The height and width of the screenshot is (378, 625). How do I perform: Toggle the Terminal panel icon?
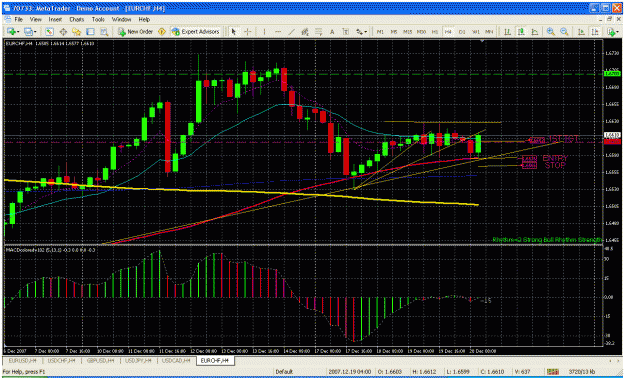(x=90, y=32)
